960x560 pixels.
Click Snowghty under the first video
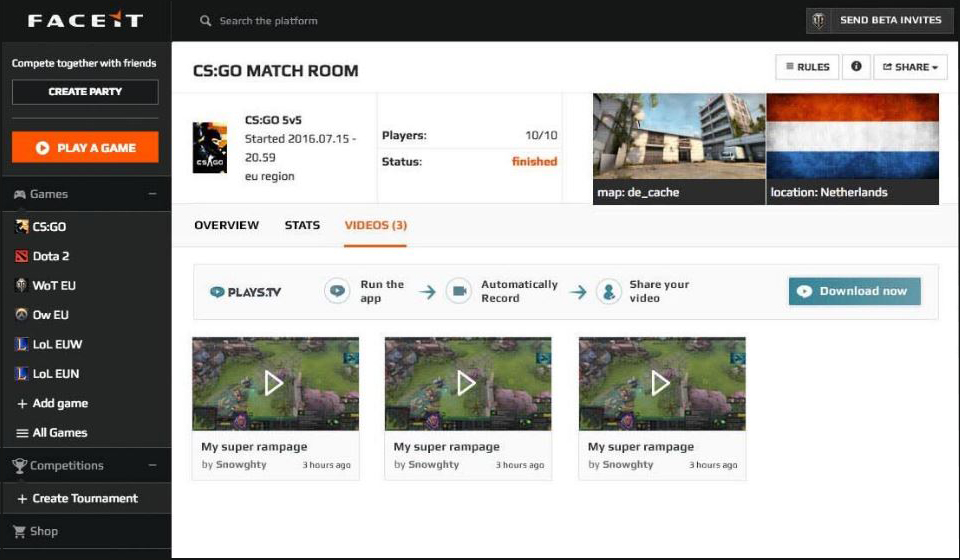pos(241,465)
